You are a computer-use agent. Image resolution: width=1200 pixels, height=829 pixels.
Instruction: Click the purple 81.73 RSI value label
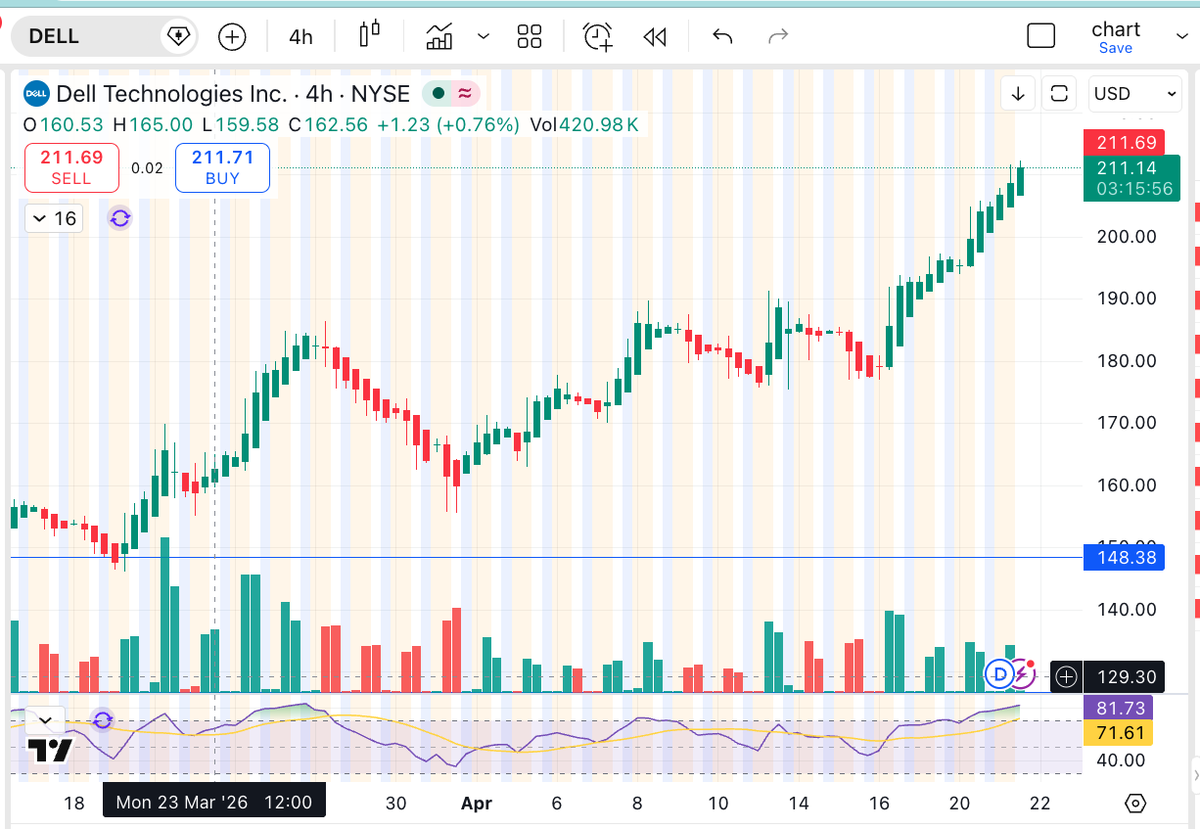coord(1119,708)
